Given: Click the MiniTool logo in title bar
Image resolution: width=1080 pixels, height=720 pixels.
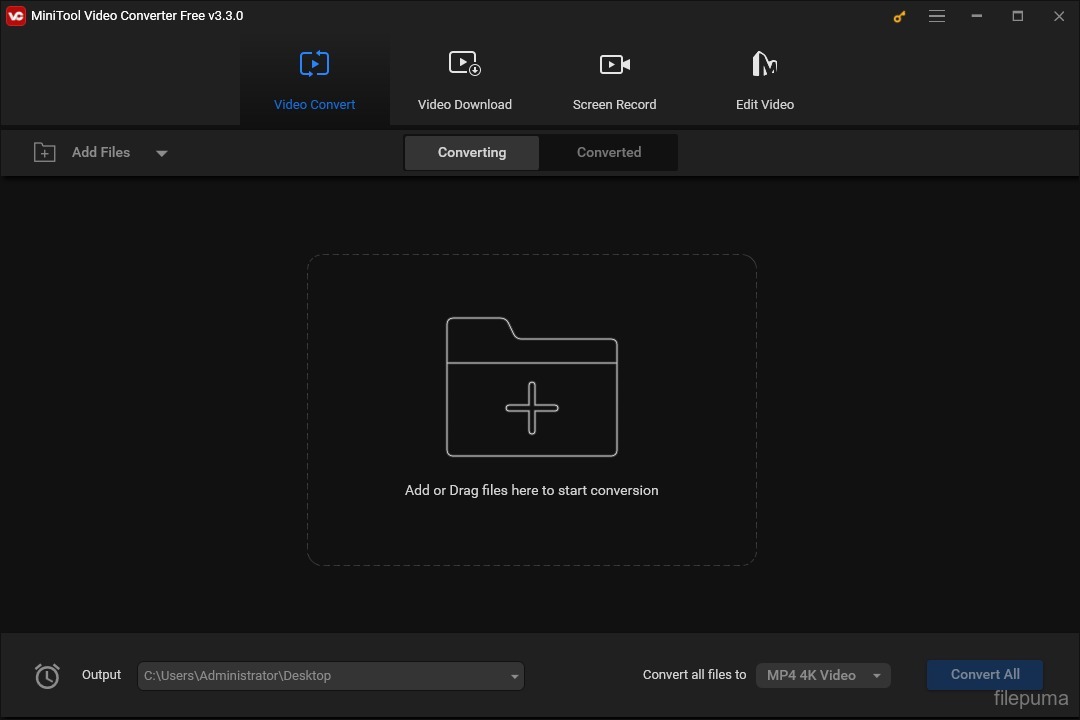Looking at the screenshot, I should point(15,15).
